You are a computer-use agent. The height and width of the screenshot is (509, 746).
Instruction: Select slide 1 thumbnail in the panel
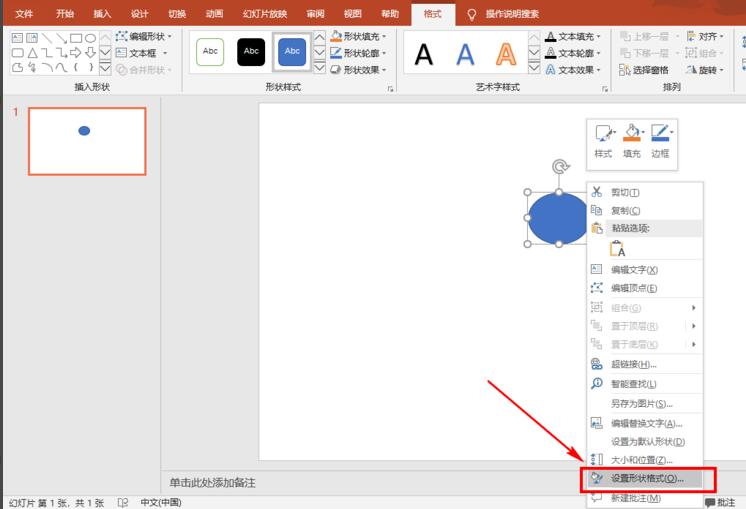pyautogui.click(x=87, y=141)
